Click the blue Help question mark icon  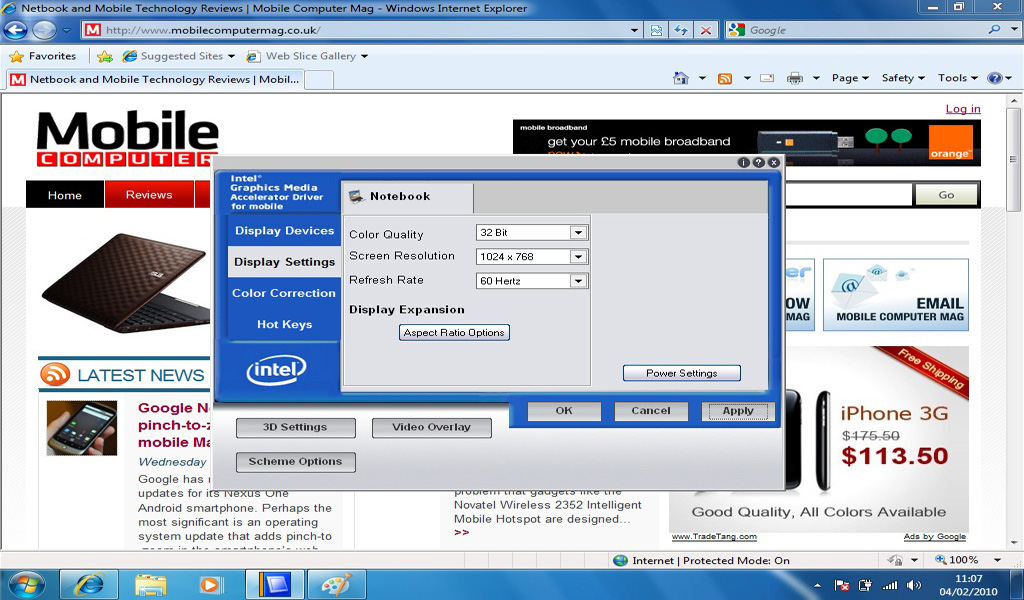click(x=994, y=78)
